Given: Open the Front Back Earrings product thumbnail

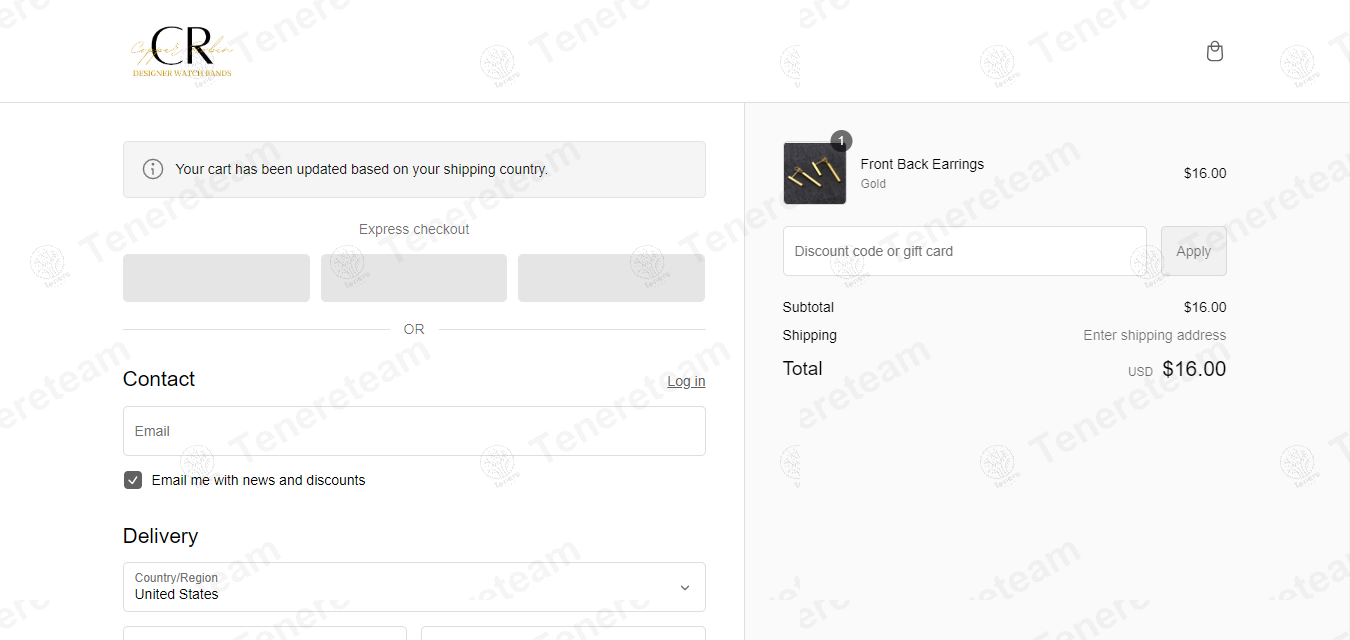Looking at the screenshot, I should 815,173.
